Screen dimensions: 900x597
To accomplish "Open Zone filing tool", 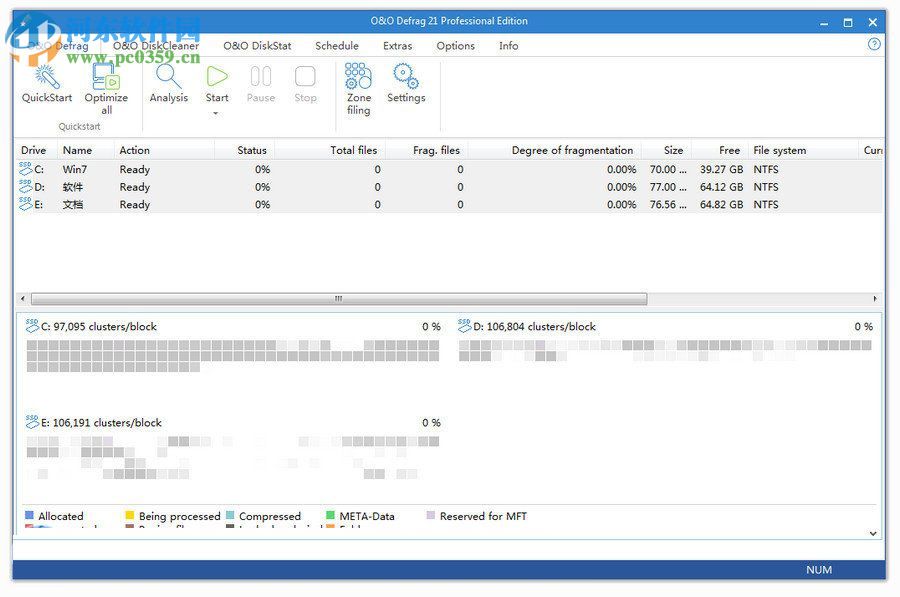I will [x=358, y=76].
